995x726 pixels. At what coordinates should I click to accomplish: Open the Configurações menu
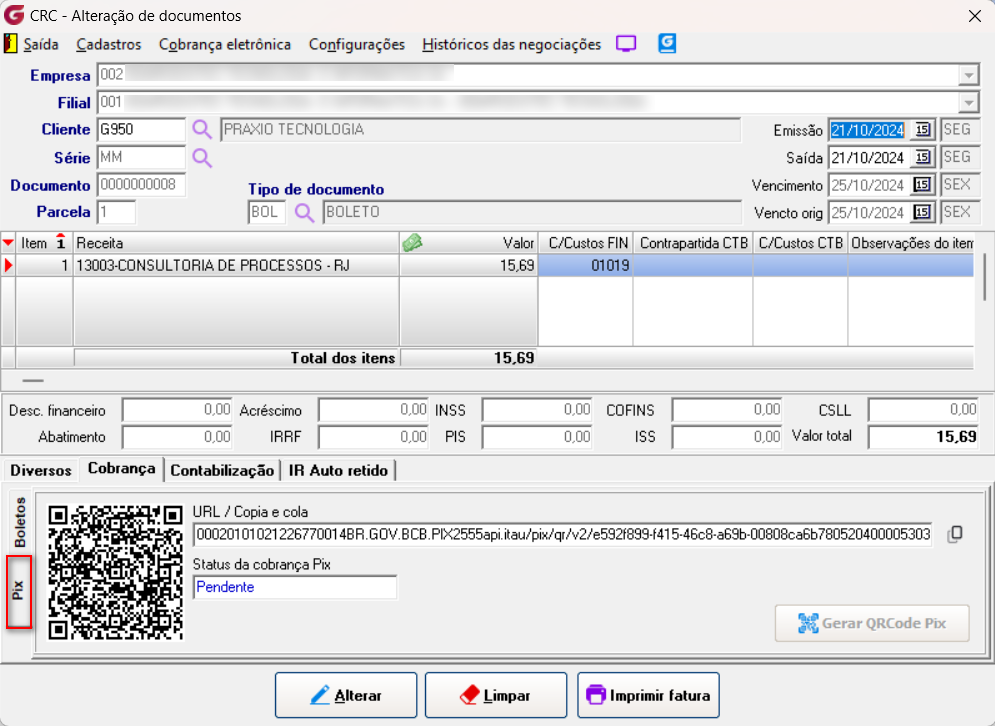click(357, 44)
